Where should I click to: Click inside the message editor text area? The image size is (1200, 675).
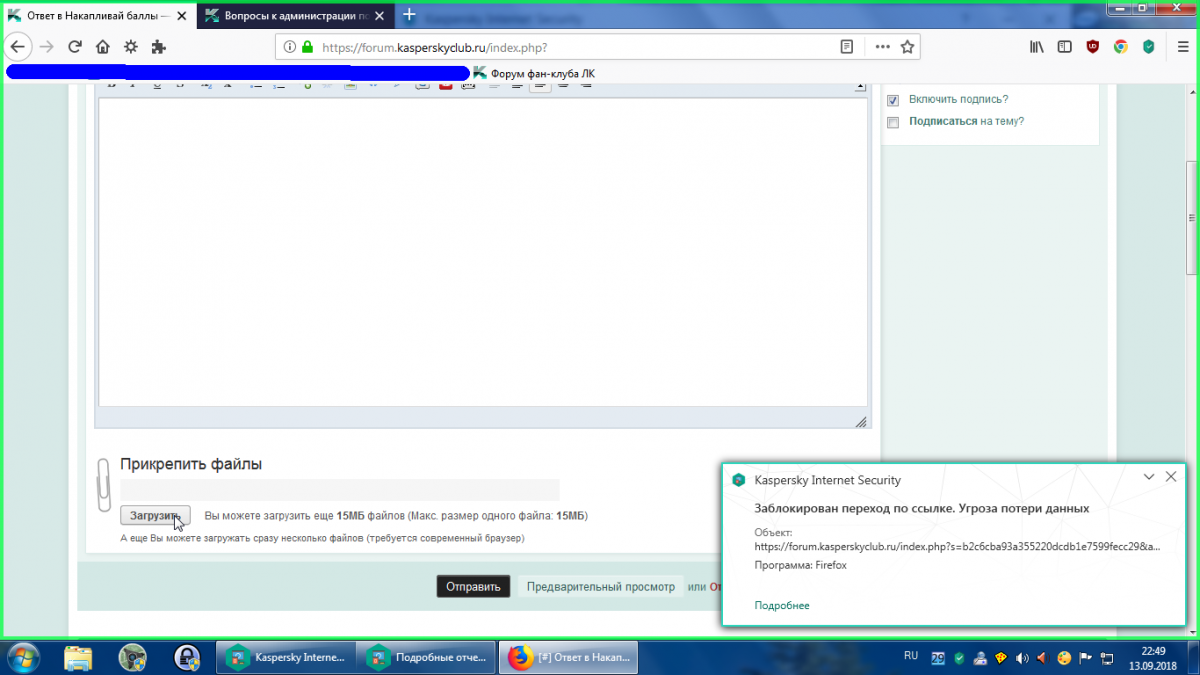480,250
